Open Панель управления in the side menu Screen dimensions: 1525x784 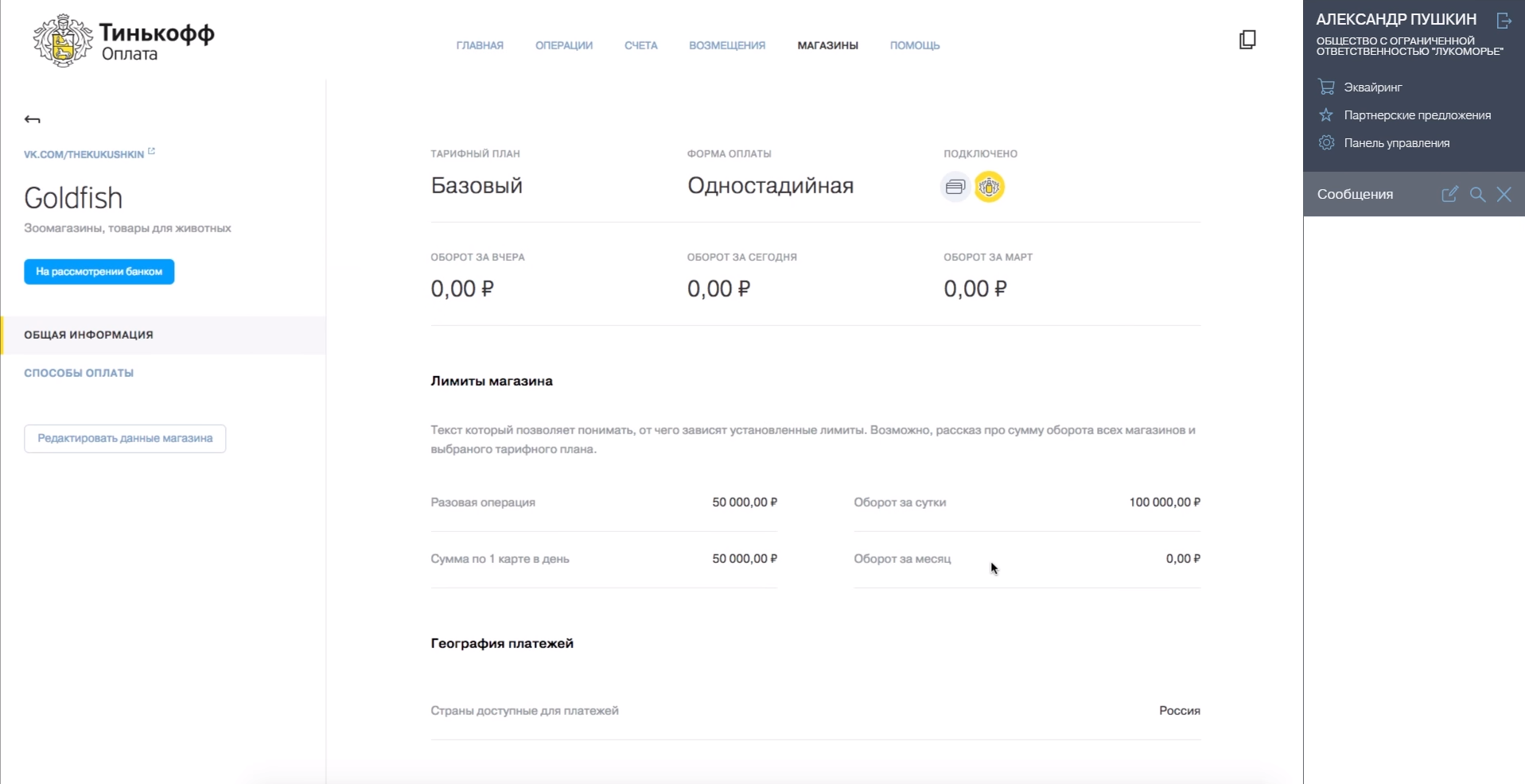click(x=1397, y=143)
